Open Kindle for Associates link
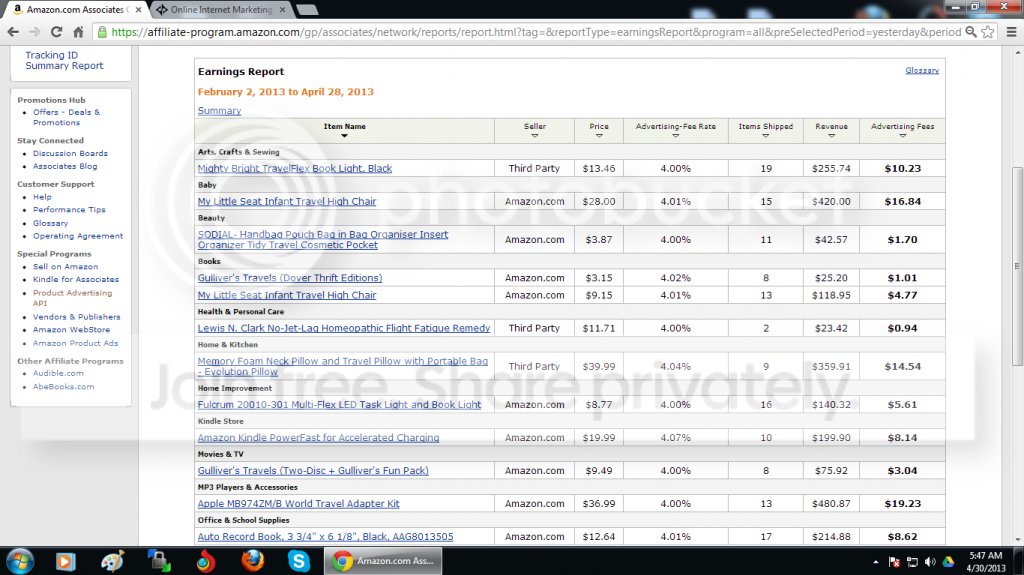 (76, 280)
